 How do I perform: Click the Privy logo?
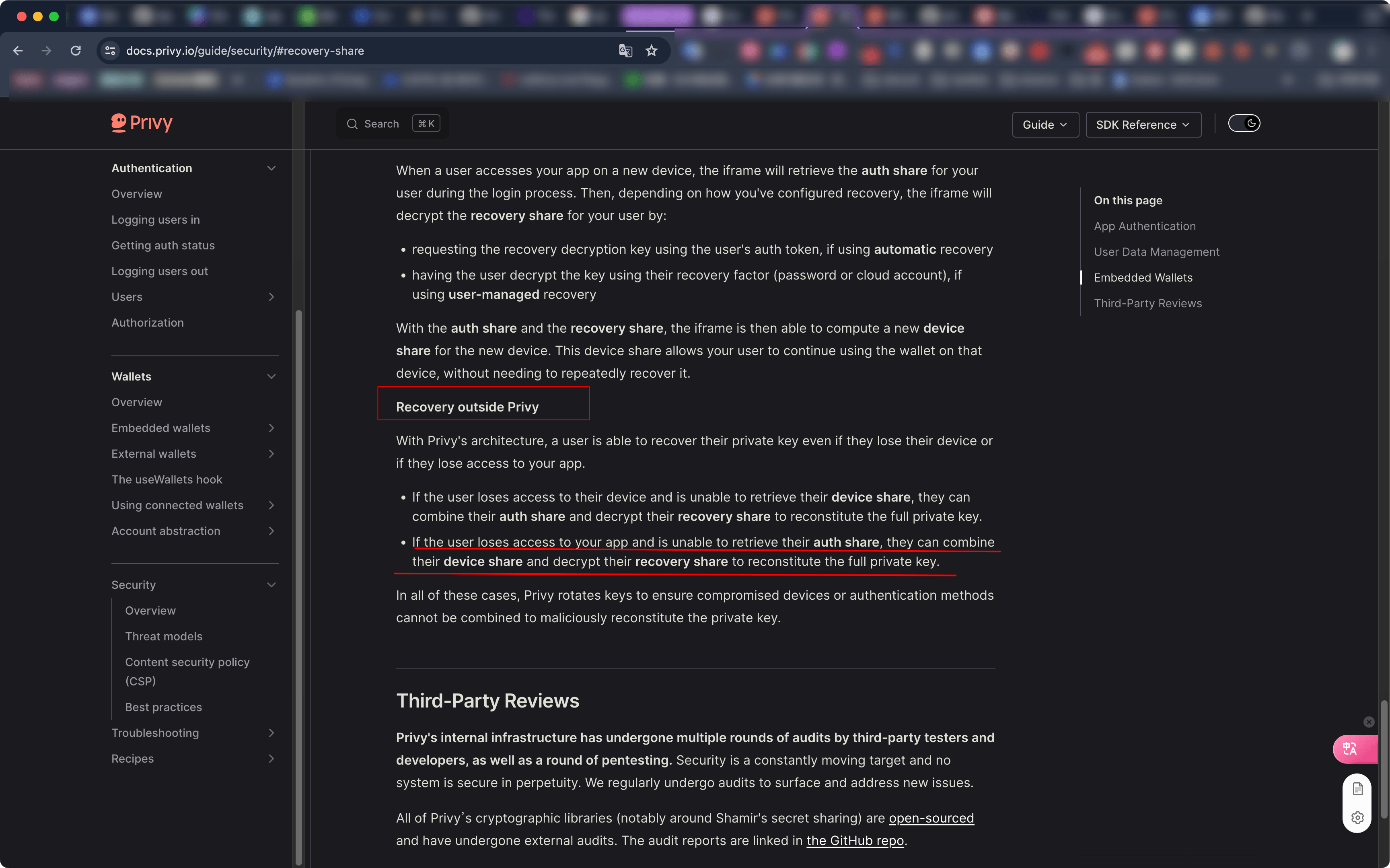(x=142, y=123)
